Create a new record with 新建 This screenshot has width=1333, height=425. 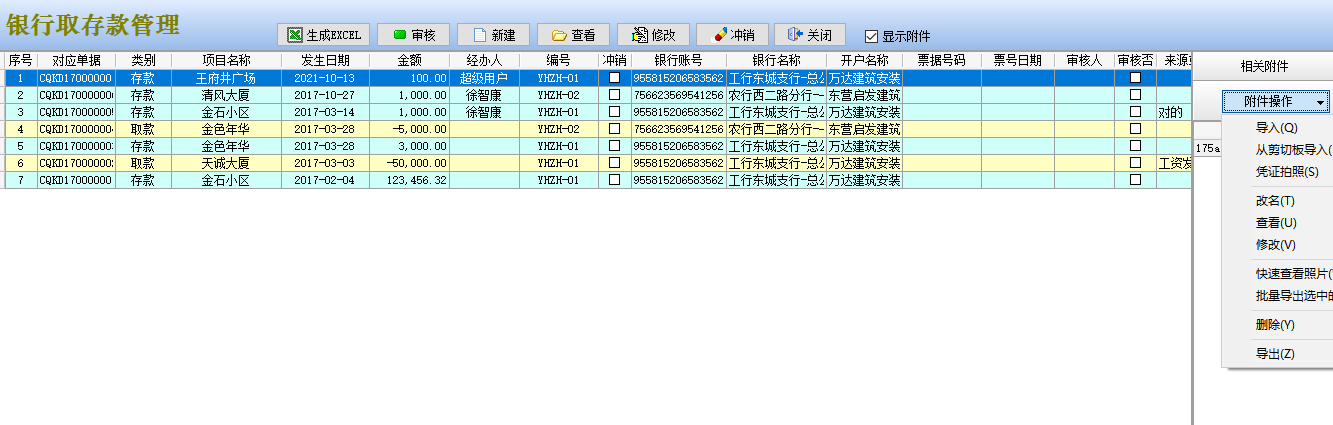pyautogui.click(x=493, y=35)
